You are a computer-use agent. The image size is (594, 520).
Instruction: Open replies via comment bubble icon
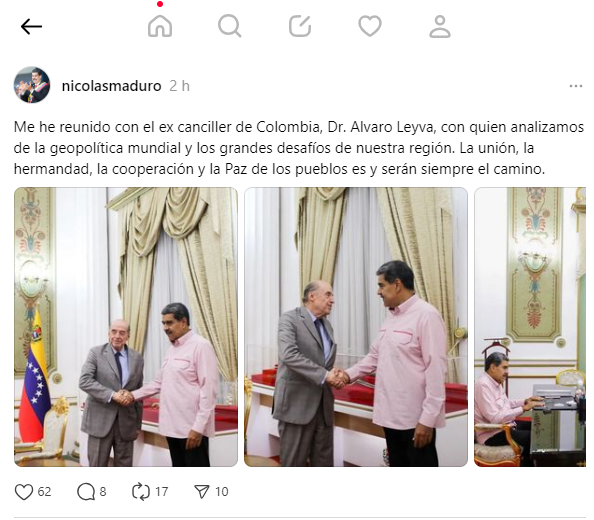pos(86,492)
